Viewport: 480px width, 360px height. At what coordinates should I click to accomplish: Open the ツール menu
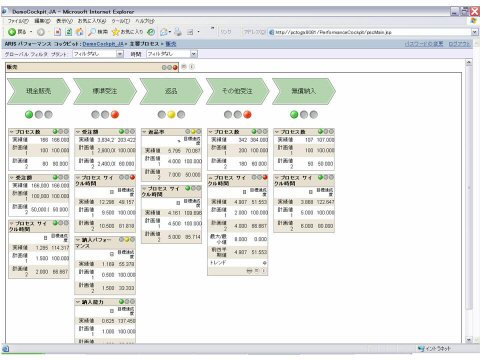click(120, 21)
